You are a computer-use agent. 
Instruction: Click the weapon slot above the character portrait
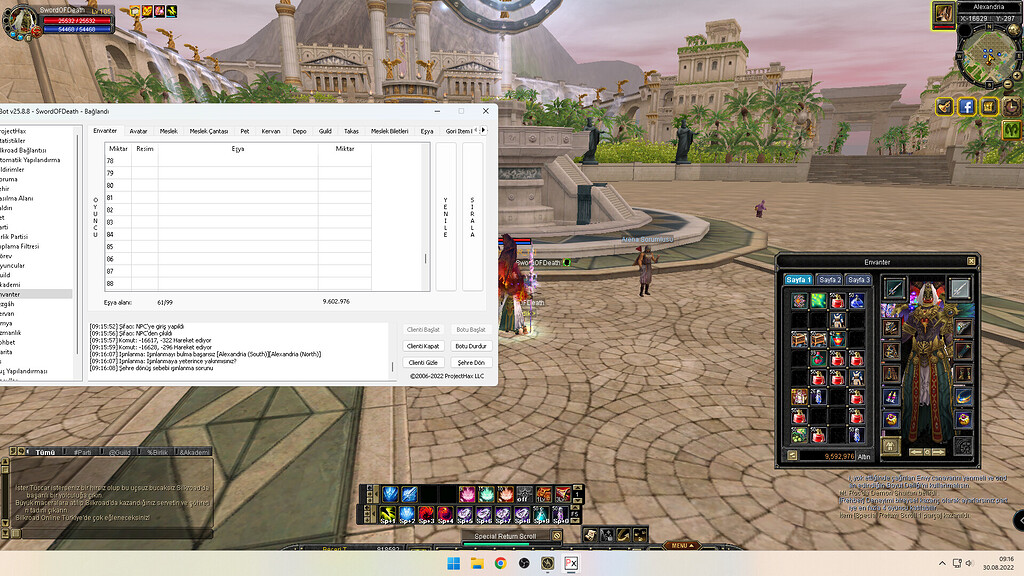click(894, 289)
